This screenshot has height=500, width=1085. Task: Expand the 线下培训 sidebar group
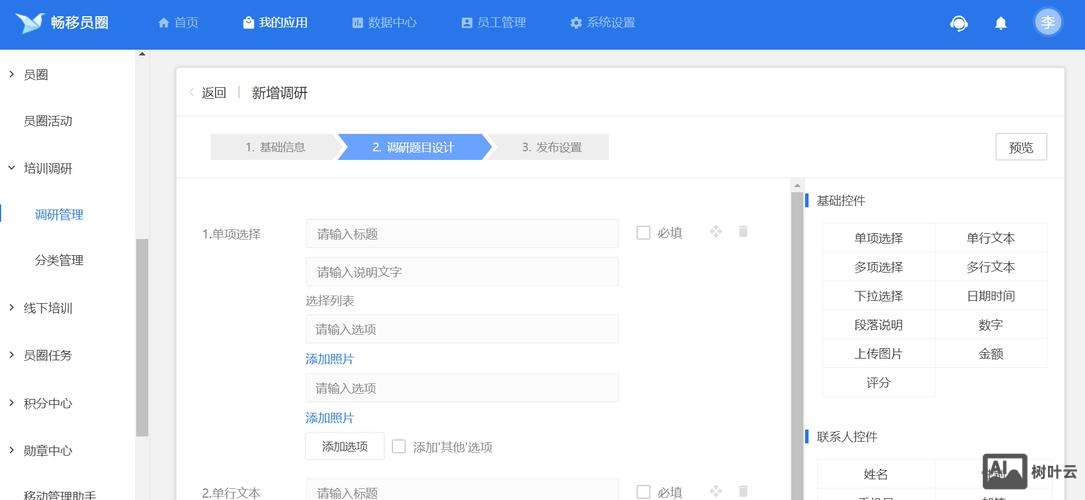coord(11,308)
